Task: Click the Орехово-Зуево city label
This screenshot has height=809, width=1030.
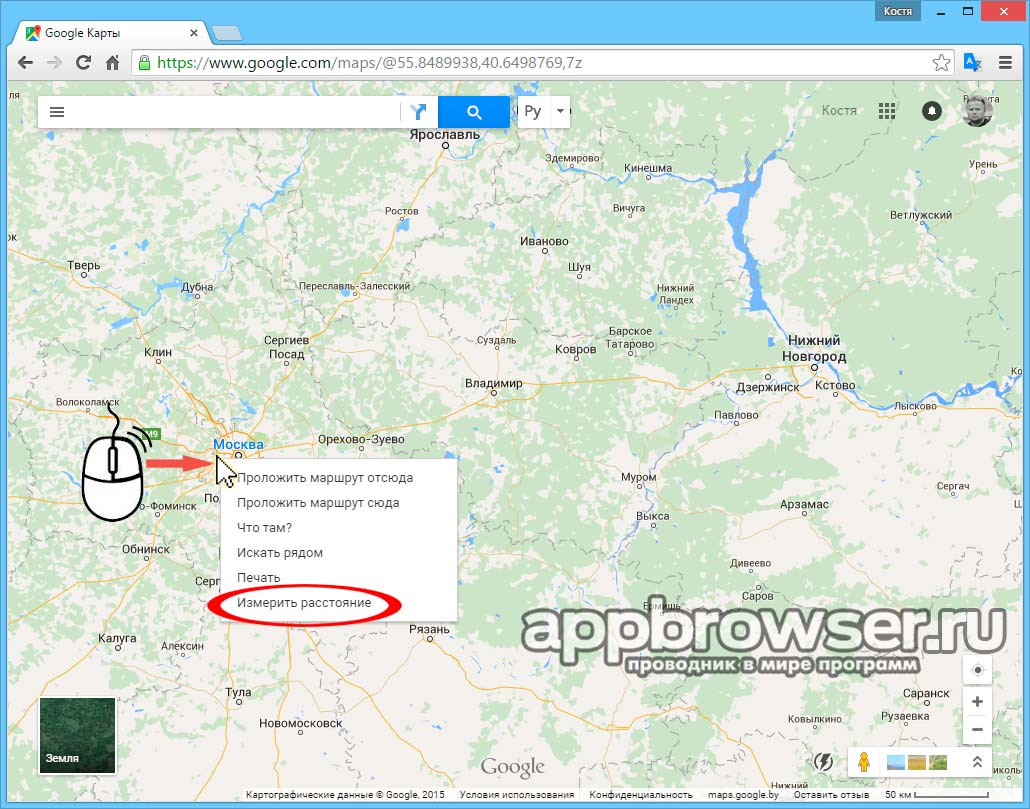Action: click(361, 439)
